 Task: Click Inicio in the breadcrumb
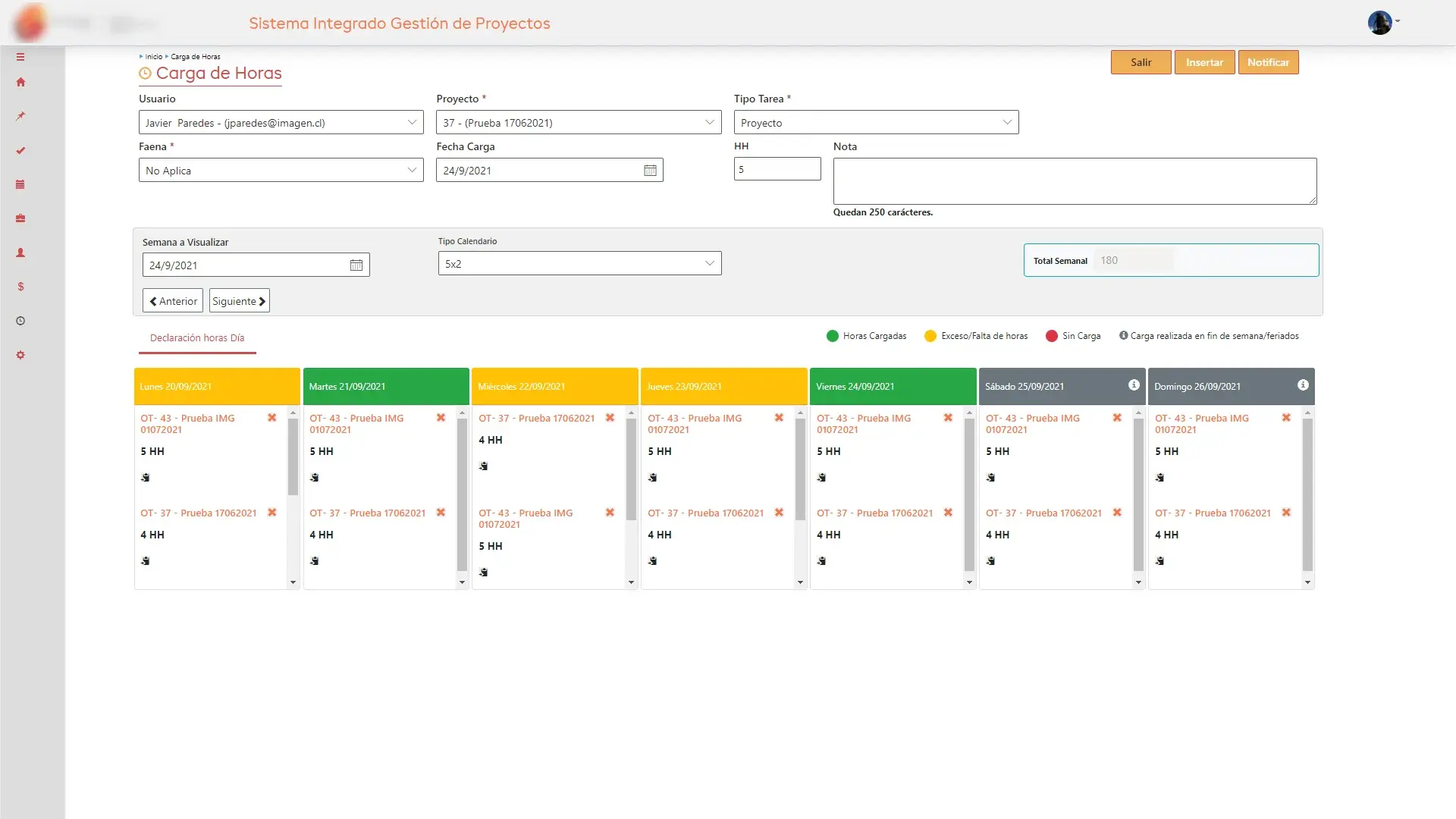[154, 57]
